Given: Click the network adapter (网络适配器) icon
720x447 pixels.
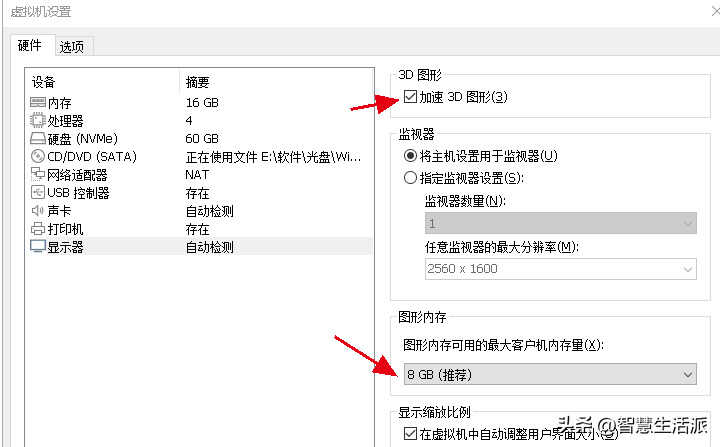Looking at the screenshot, I should pyautogui.click(x=38, y=174).
